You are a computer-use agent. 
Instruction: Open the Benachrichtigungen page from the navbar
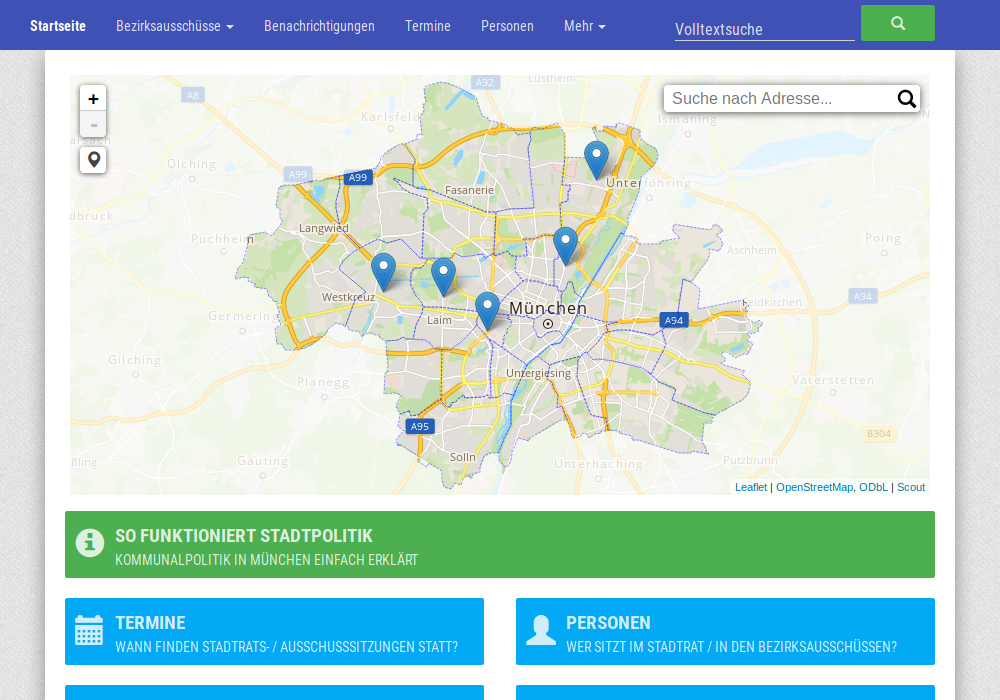319,26
